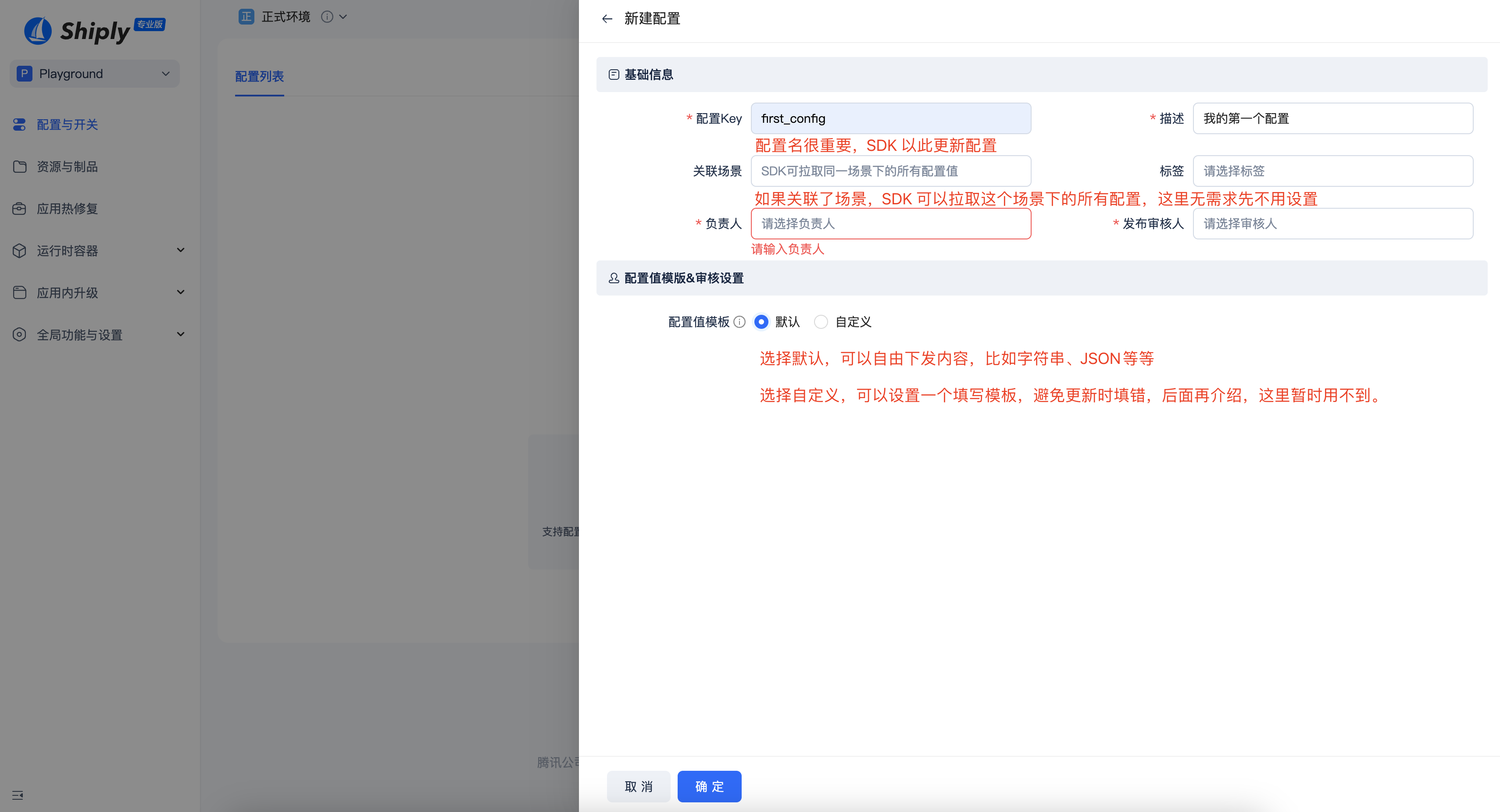Click the 请选择负责人 input field
This screenshot has width=1500, height=812.
(890, 224)
